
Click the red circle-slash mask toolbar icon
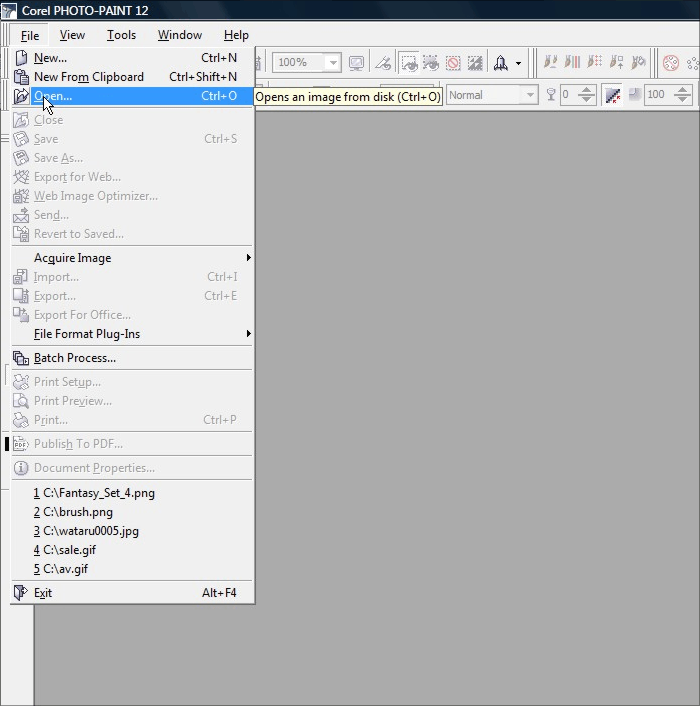point(453,63)
